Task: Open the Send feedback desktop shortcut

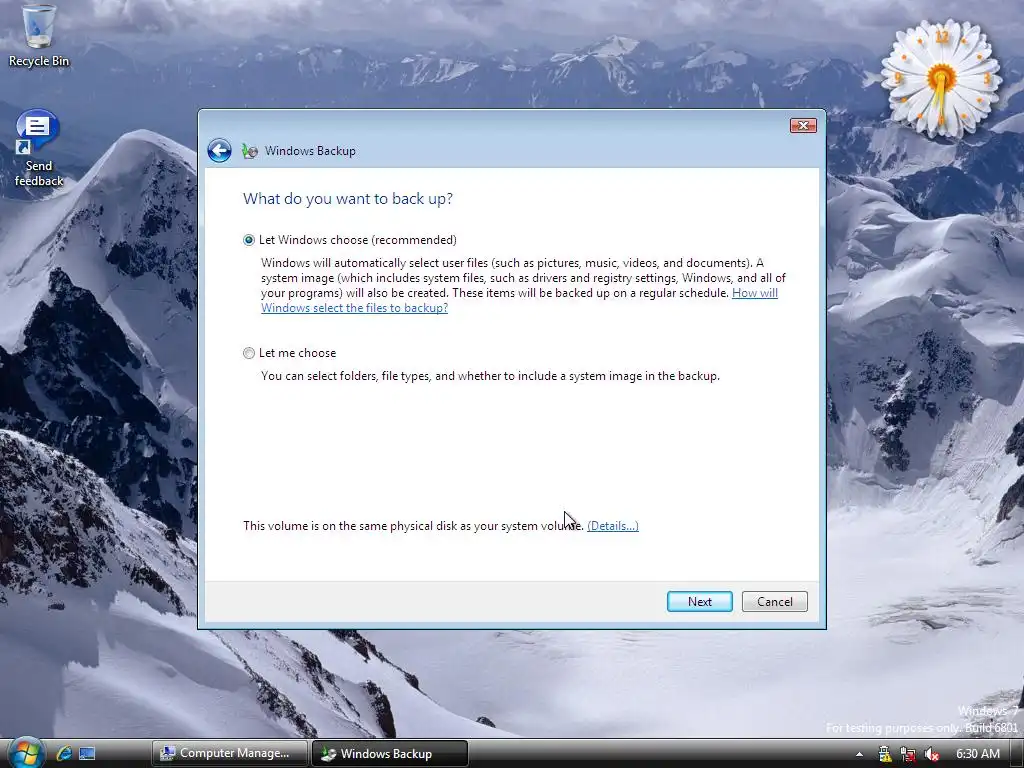Action: point(39,150)
